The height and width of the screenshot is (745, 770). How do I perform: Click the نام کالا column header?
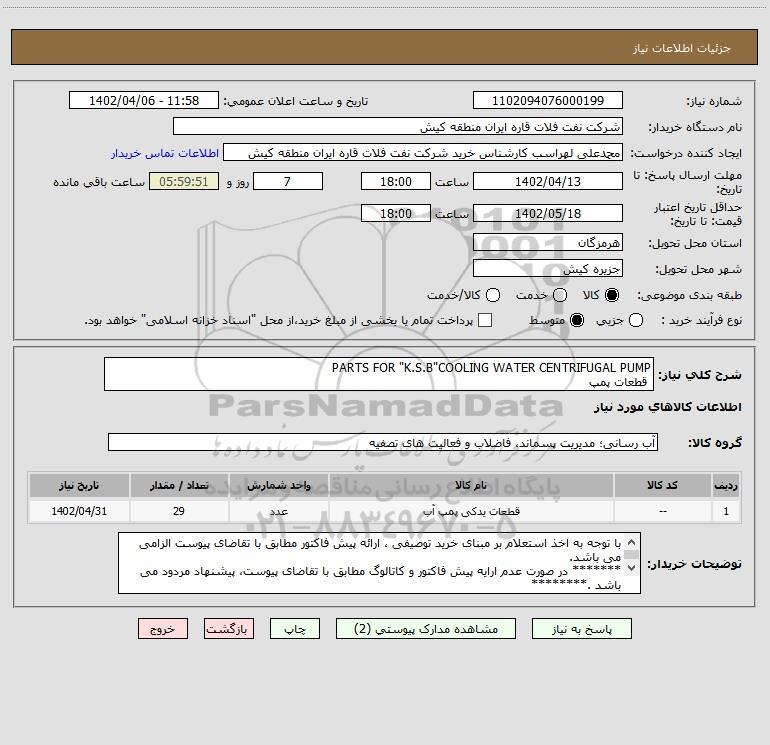pyautogui.click(x=471, y=485)
